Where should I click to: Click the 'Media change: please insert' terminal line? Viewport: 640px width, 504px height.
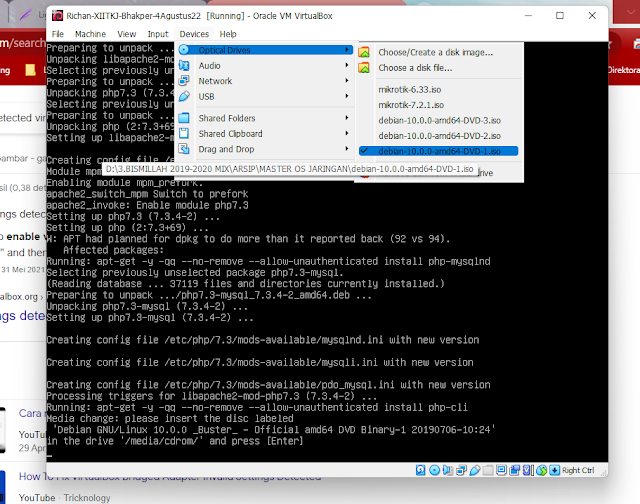click(170, 418)
